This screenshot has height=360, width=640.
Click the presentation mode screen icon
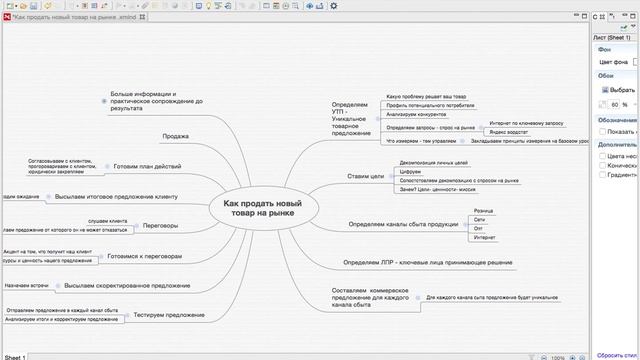198,6
